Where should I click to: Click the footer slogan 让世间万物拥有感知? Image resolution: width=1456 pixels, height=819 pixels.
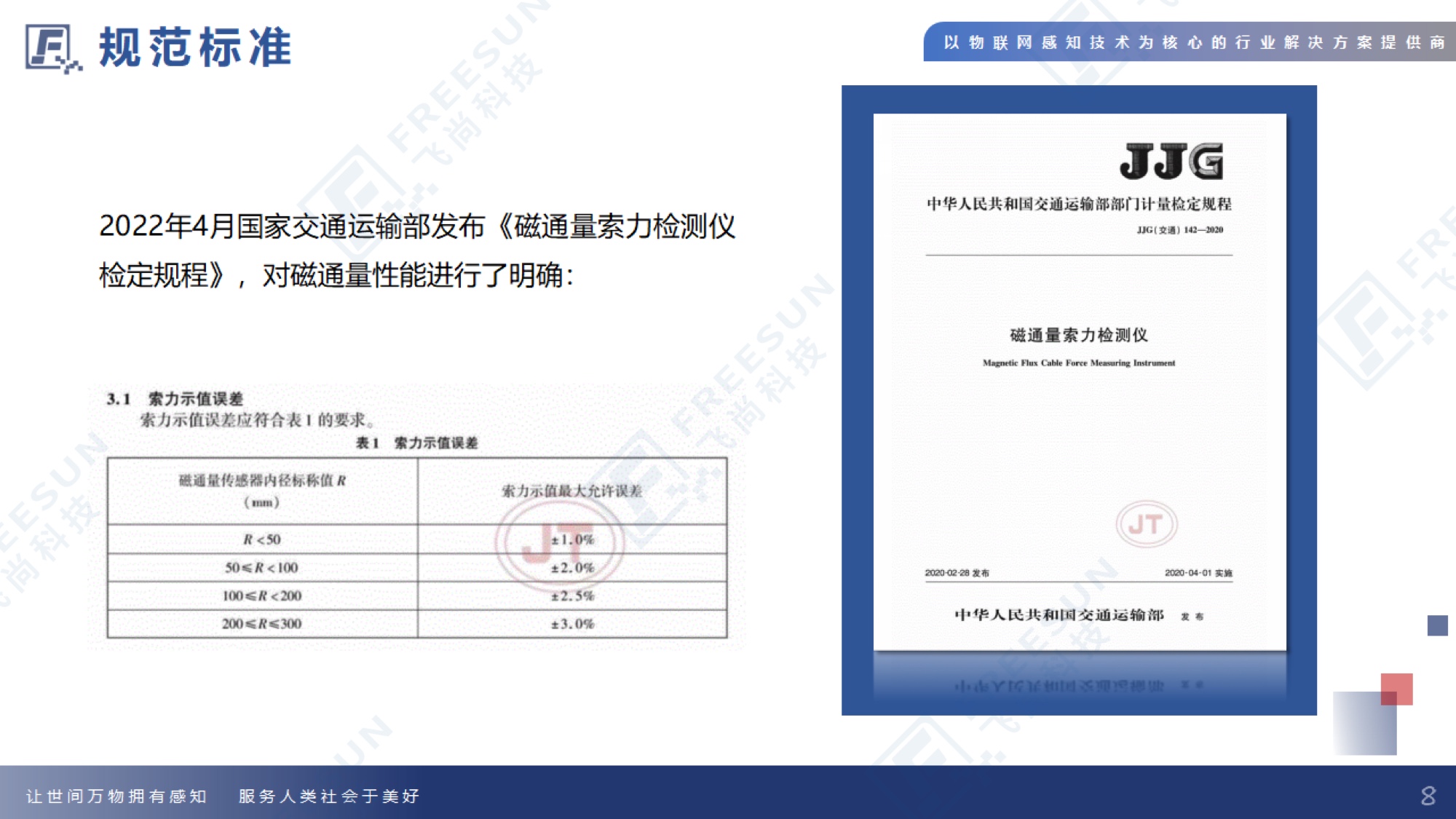[116, 796]
